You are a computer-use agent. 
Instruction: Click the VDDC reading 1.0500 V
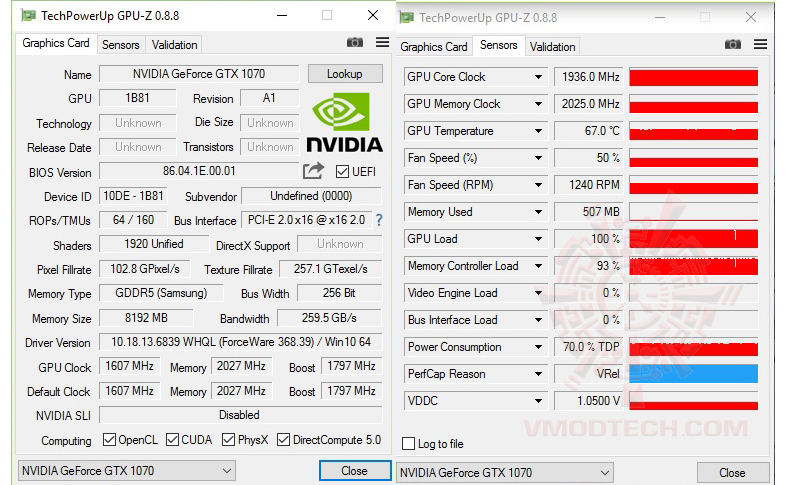590,401
